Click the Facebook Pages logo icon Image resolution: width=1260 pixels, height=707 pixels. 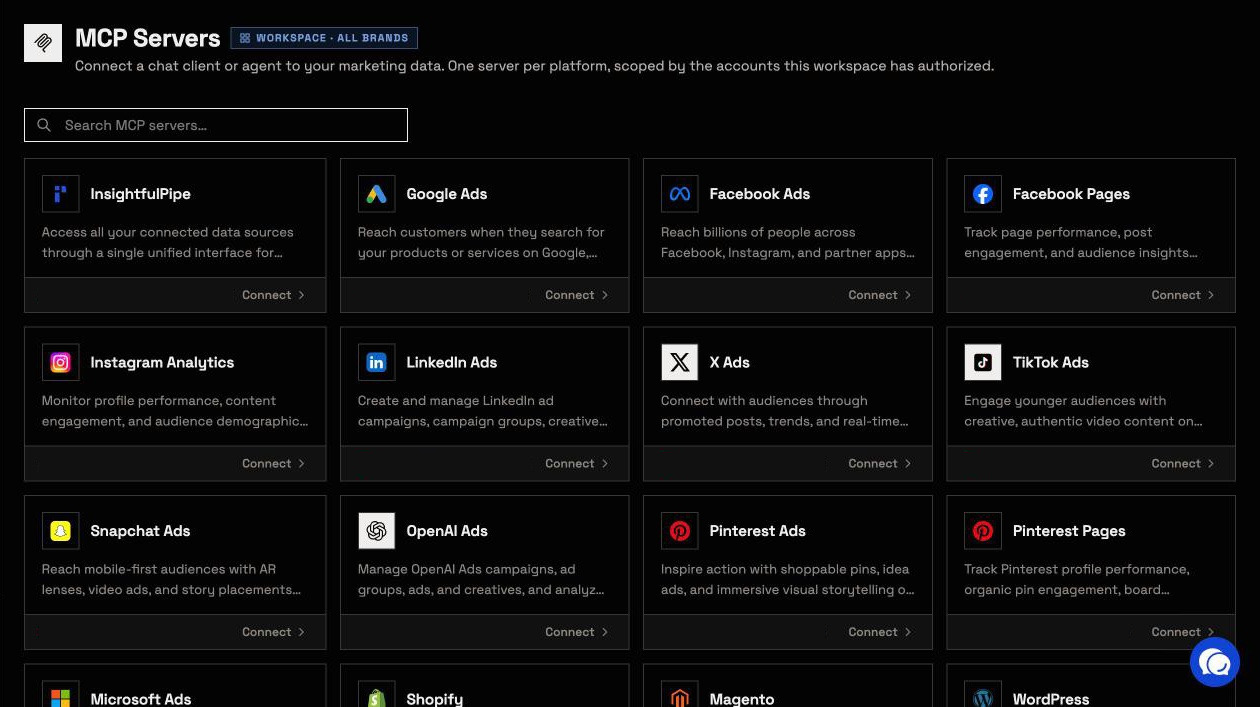(x=983, y=194)
